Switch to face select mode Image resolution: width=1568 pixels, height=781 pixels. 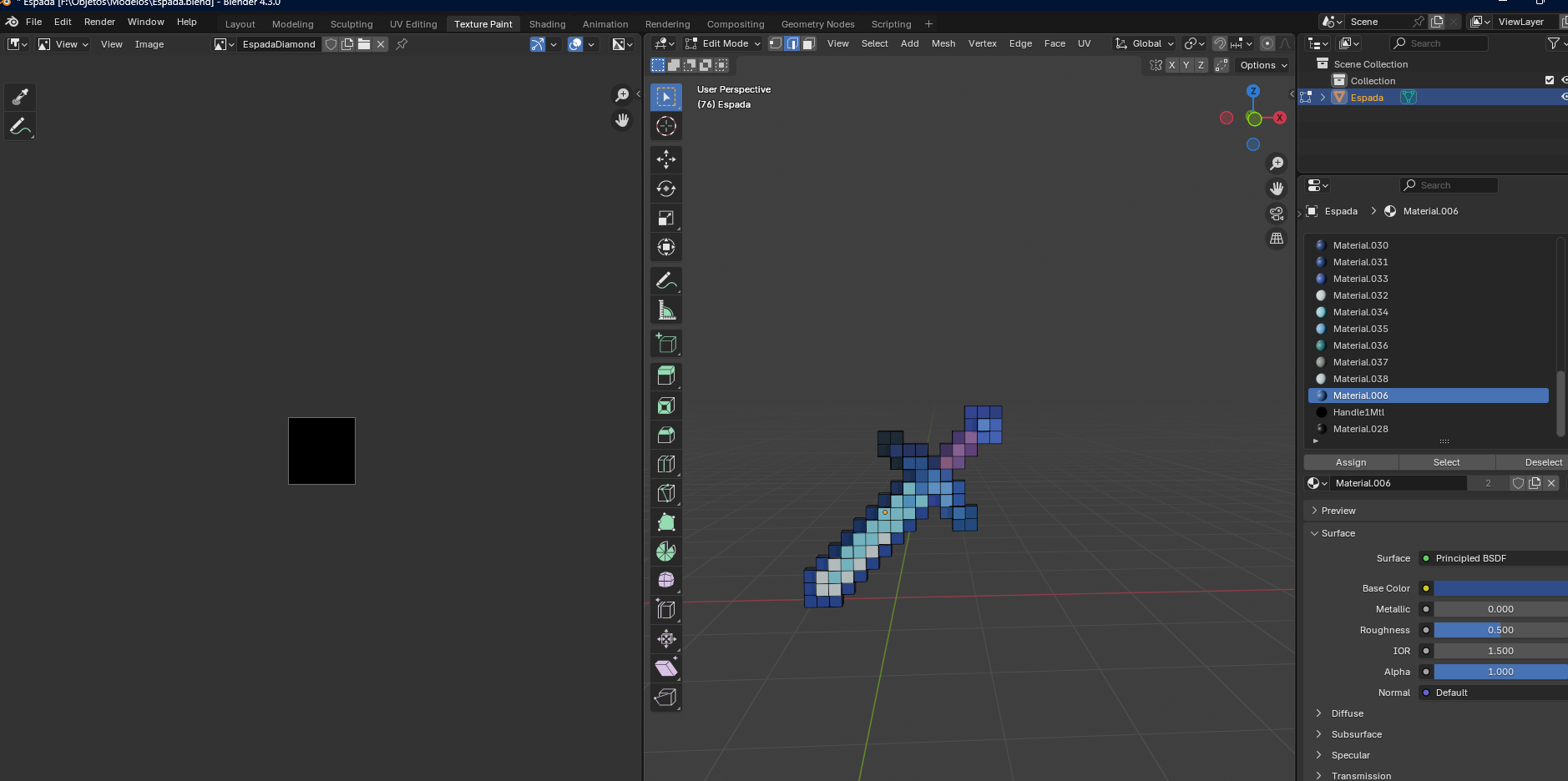coord(808,43)
